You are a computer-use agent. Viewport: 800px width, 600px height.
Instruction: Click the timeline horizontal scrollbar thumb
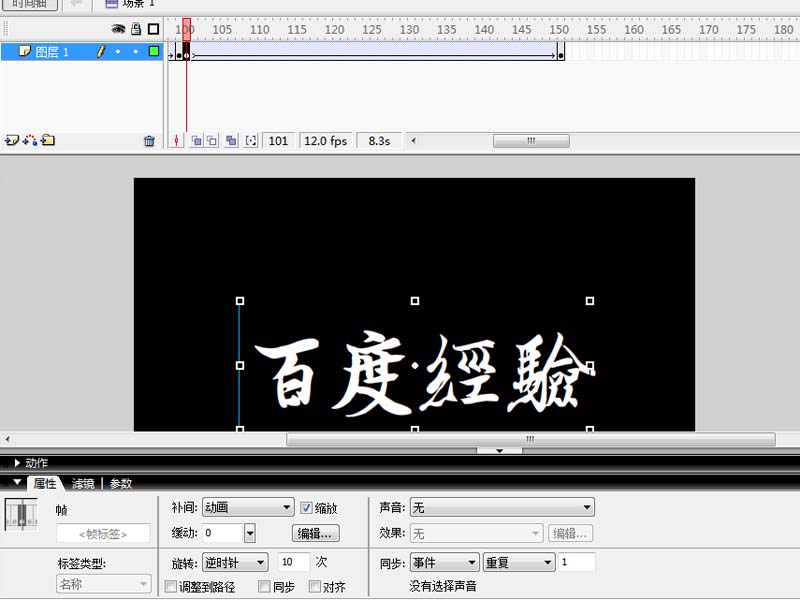click(x=531, y=140)
